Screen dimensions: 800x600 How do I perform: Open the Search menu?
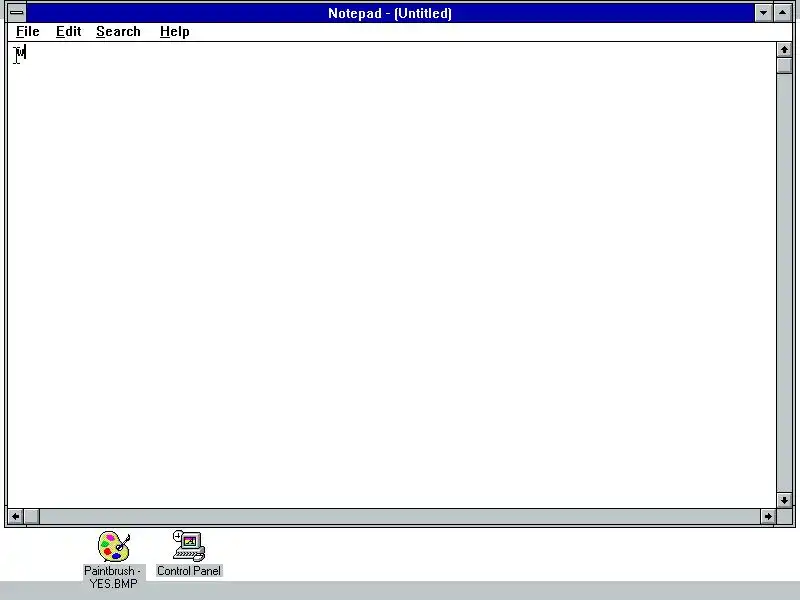click(118, 32)
